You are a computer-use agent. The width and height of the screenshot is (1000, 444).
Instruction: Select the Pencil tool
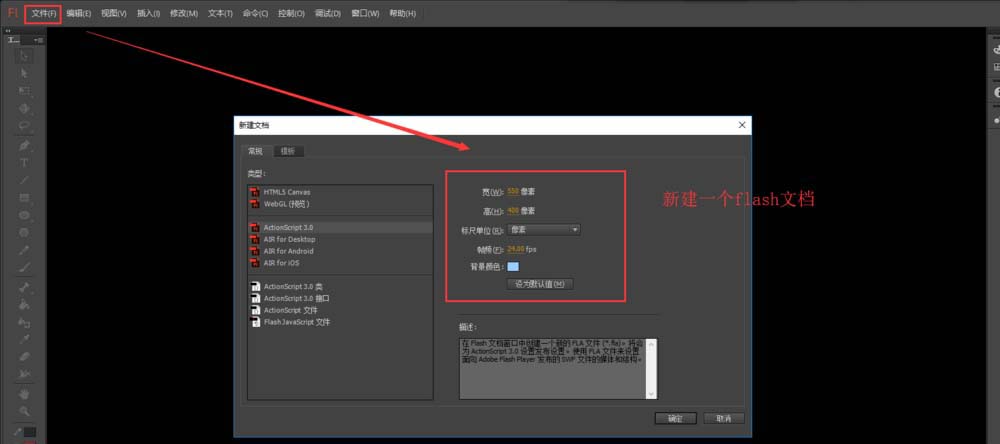(24, 250)
